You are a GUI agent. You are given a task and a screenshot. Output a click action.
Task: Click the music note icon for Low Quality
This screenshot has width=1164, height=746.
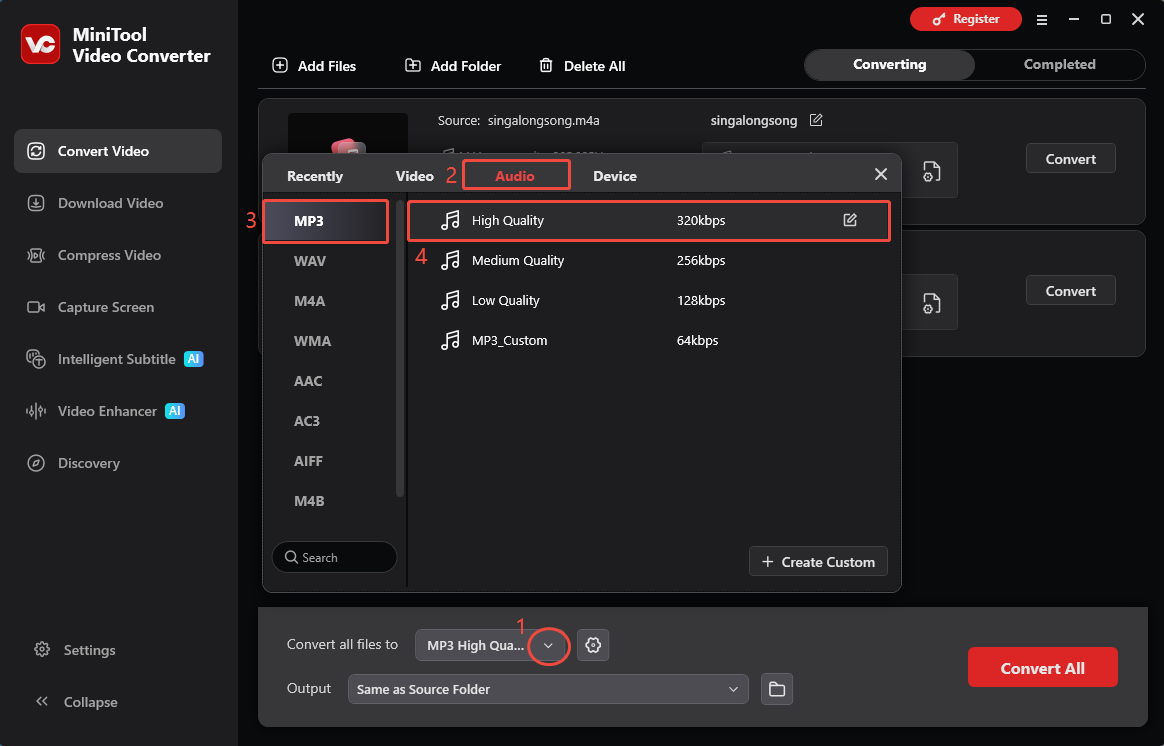pos(450,301)
